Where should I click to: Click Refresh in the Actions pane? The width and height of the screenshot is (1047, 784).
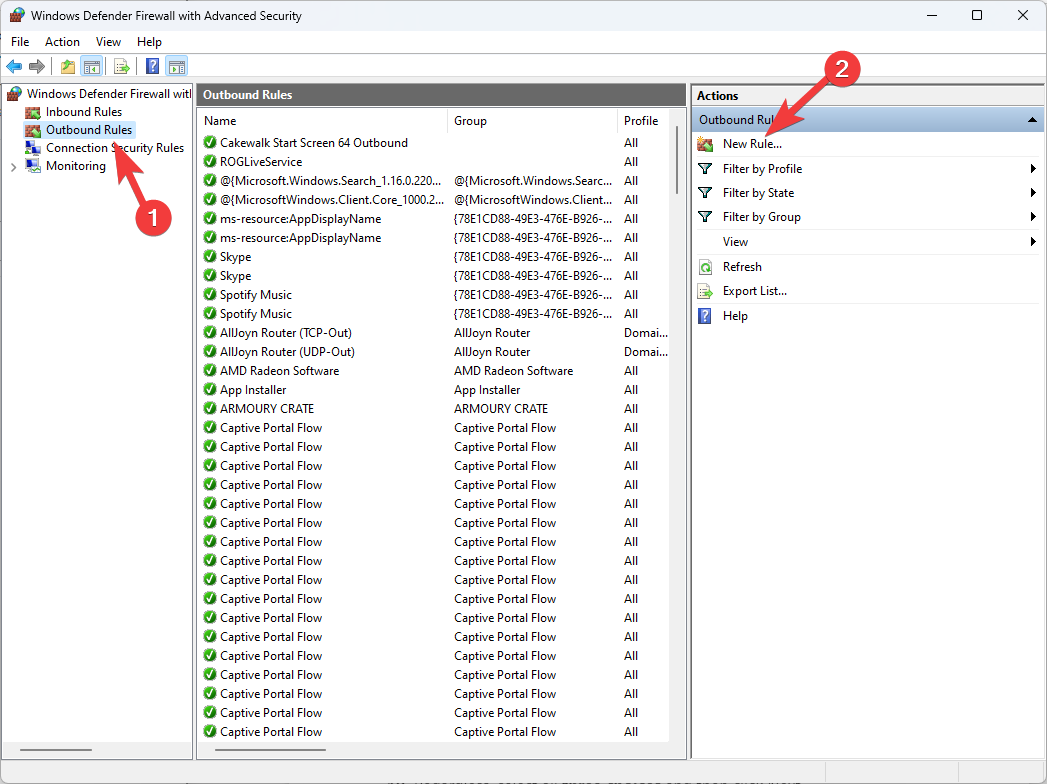pos(742,267)
